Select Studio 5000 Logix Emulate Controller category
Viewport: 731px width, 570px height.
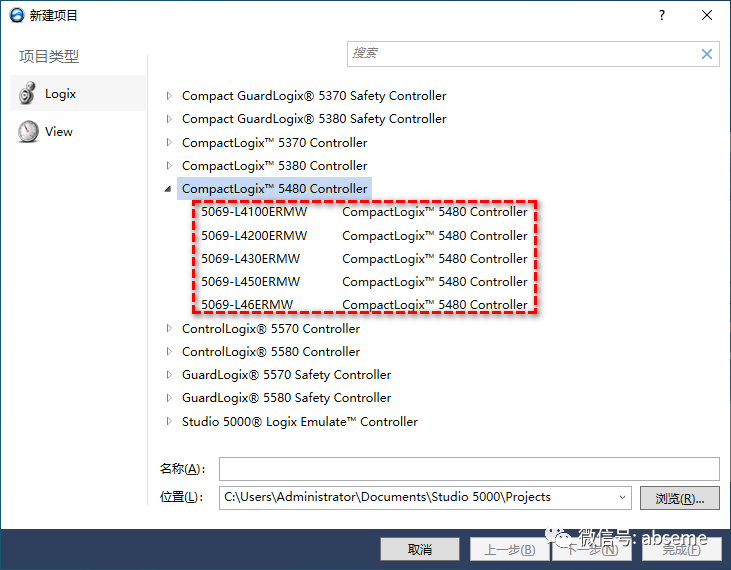299,421
